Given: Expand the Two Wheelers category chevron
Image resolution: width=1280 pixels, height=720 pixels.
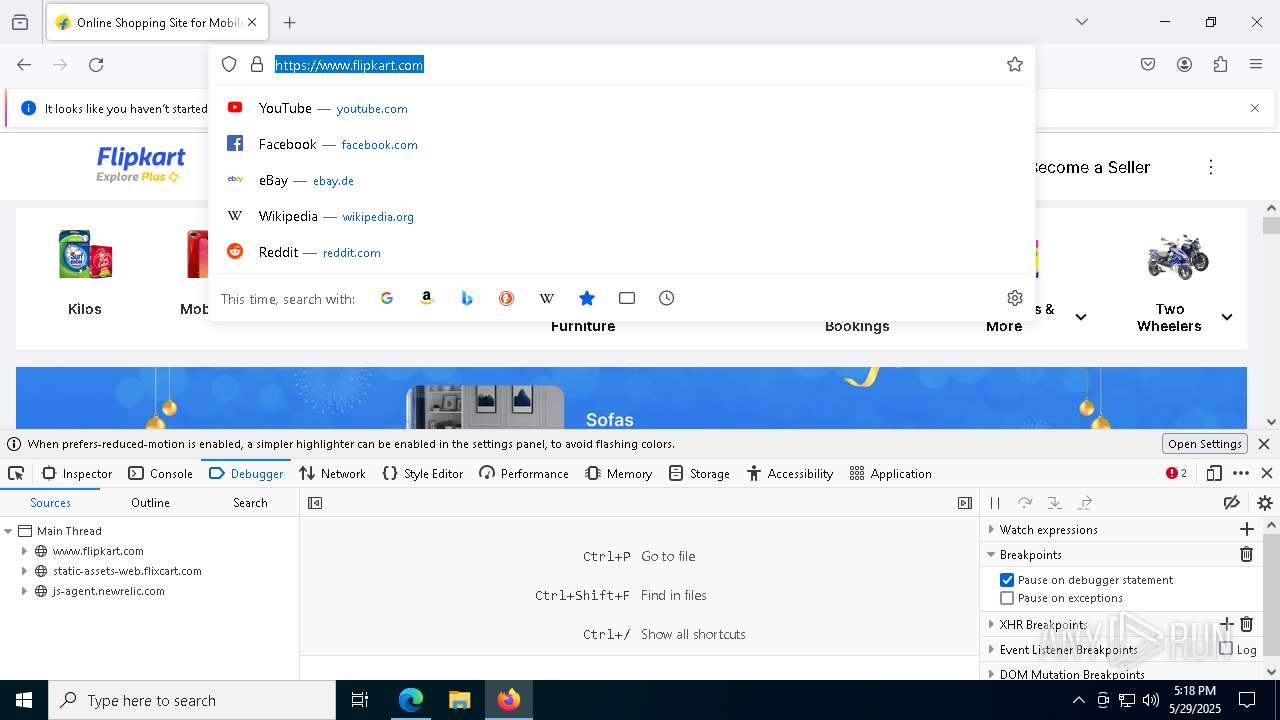Looking at the screenshot, I should click(x=1227, y=317).
